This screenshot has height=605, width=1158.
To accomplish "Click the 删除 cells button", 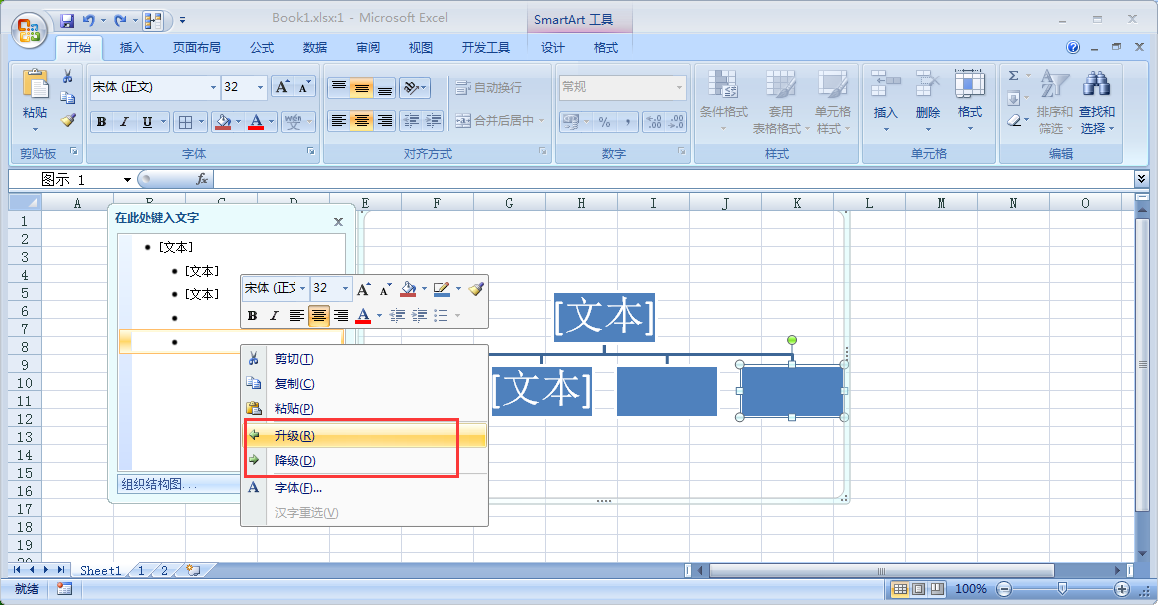I will click(928, 102).
